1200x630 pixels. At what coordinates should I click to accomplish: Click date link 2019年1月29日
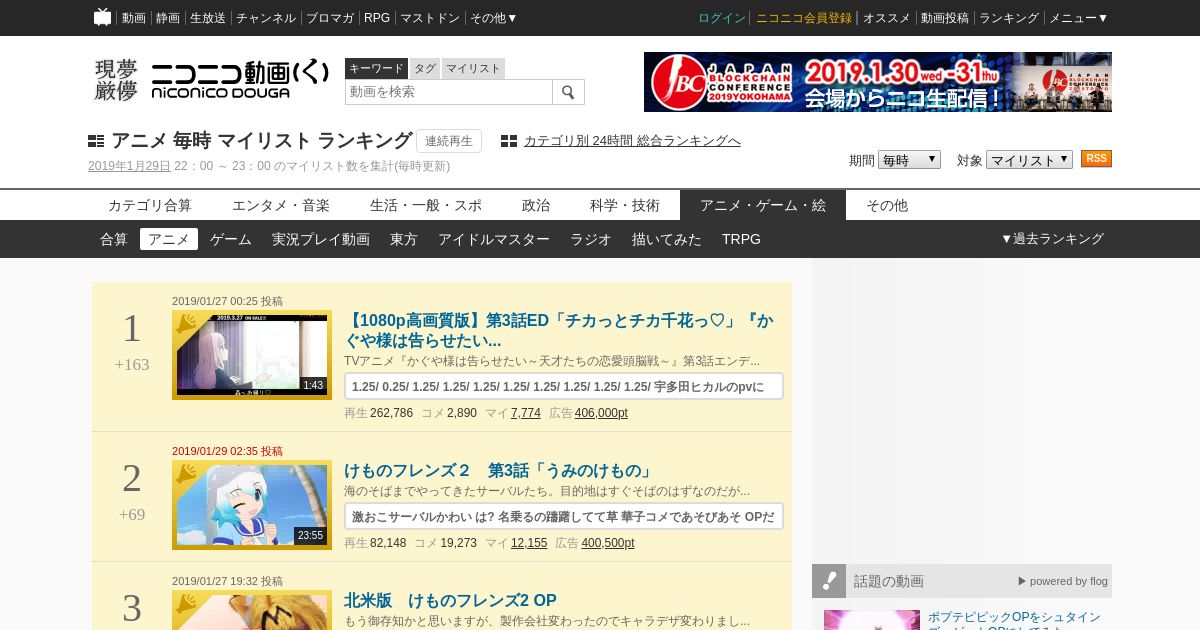coord(129,166)
